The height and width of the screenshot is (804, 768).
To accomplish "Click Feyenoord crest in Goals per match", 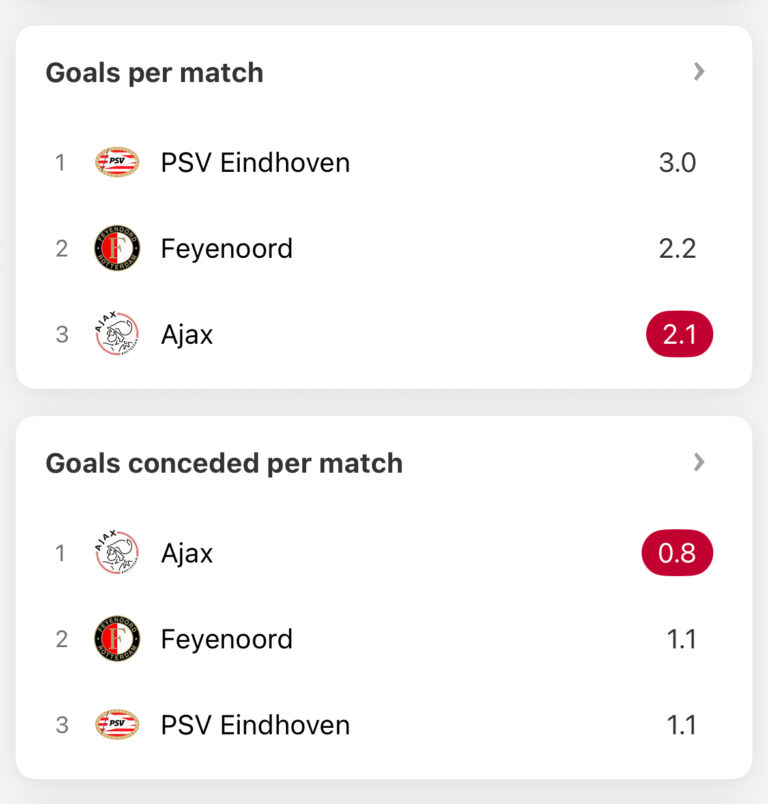I will click(x=117, y=248).
